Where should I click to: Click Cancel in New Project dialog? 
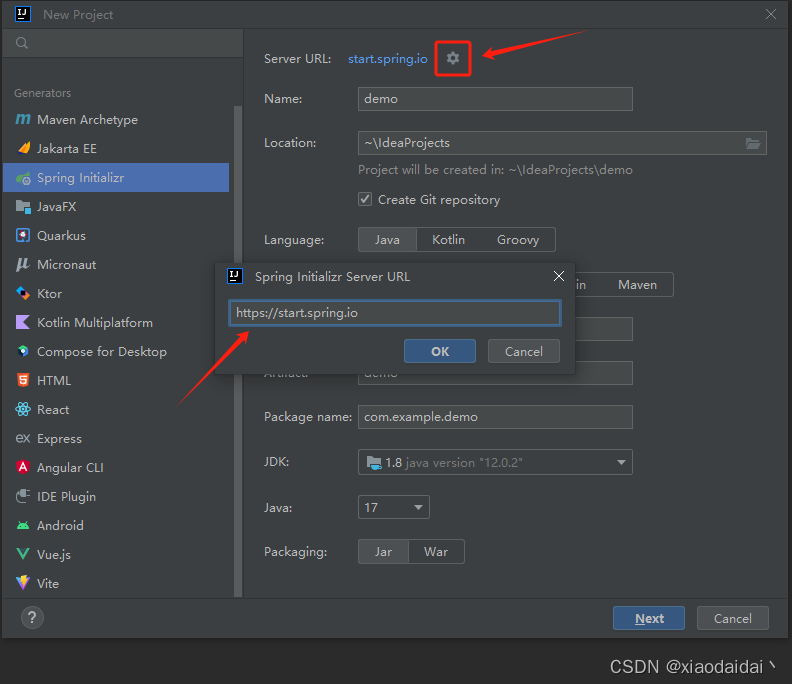732,618
